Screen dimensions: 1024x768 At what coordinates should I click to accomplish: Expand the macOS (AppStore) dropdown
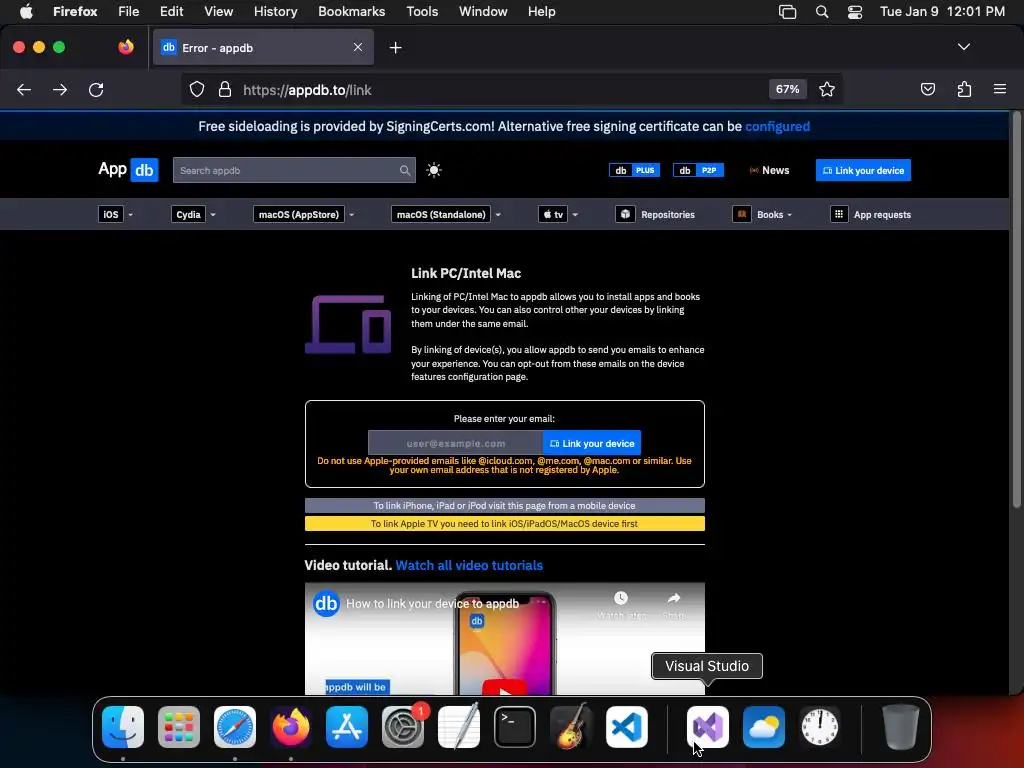(304, 214)
